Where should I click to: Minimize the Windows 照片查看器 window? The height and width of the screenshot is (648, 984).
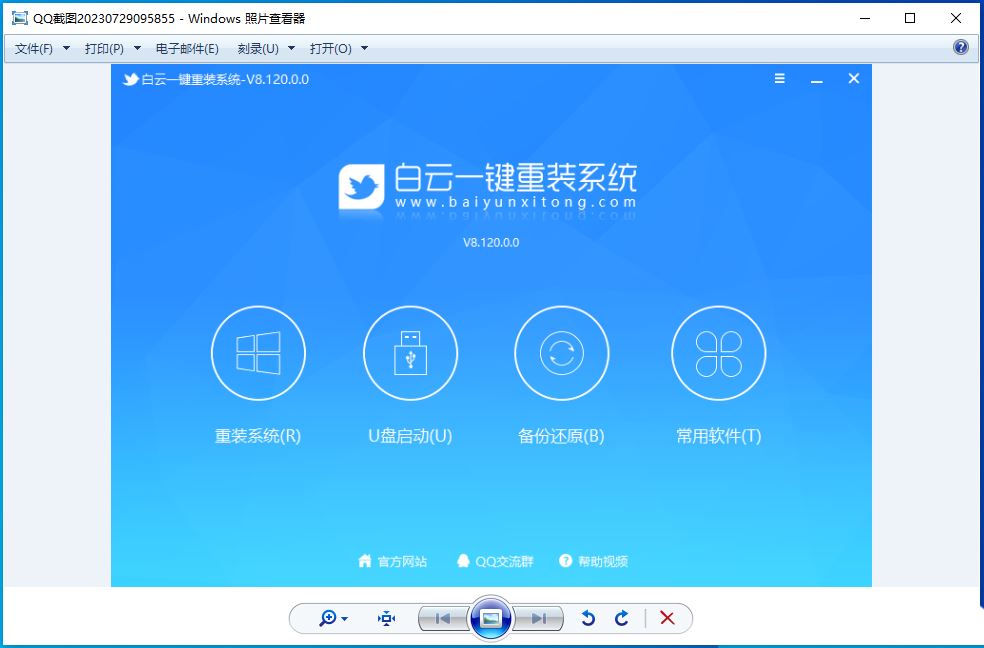pyautogui.click(x=865, y=18)
